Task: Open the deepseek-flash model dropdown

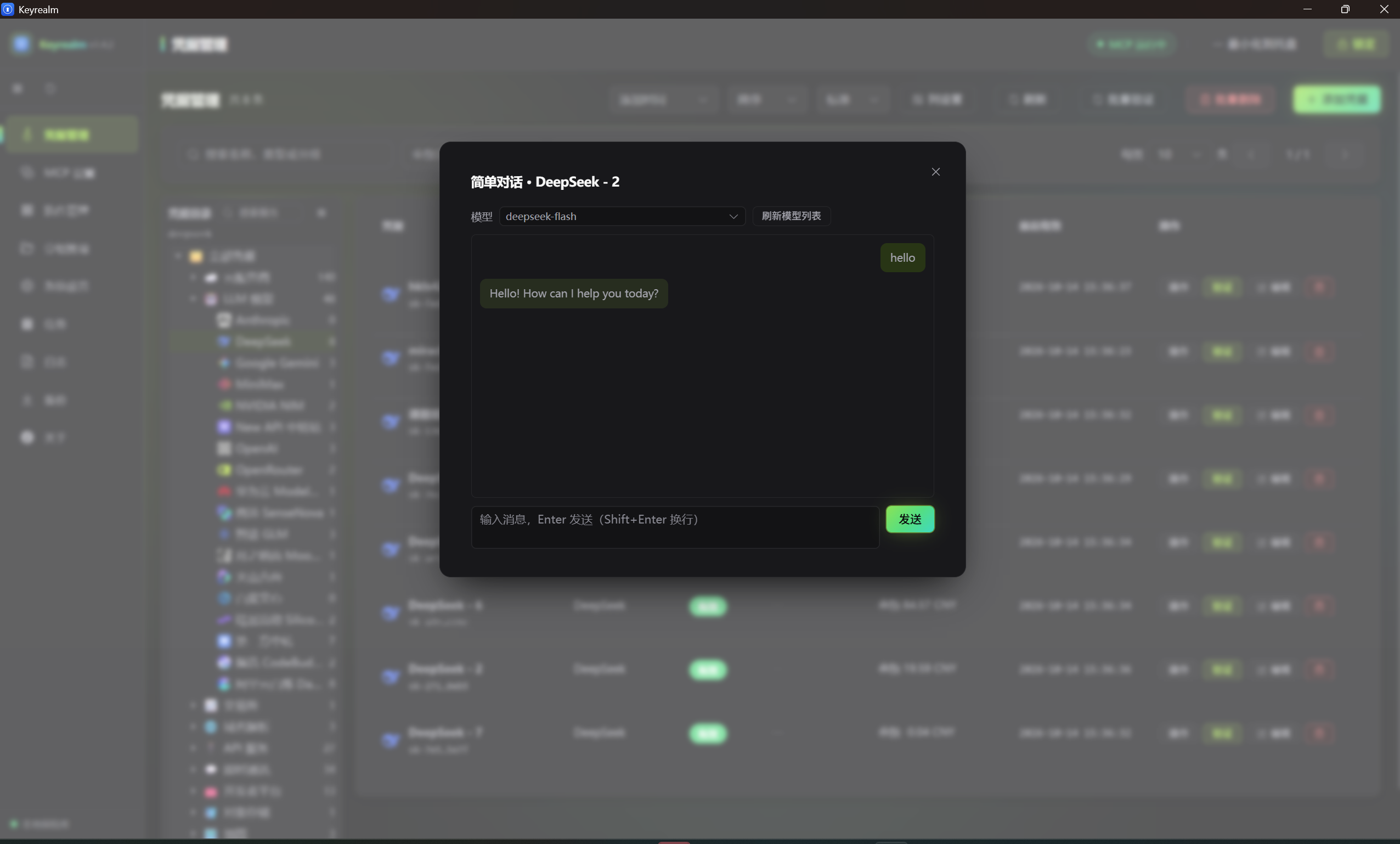Action: pyautogui.click(x=622, y=216)
